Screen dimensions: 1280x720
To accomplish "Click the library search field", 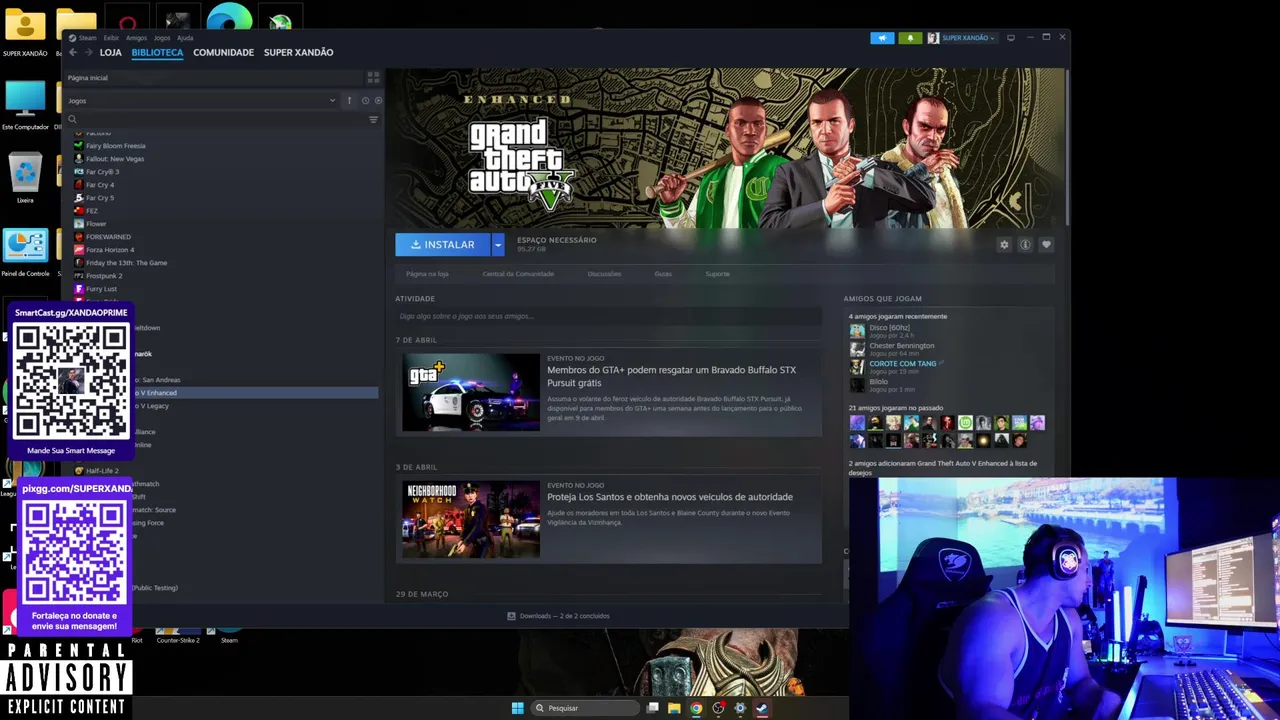I will (x=215, y=119).
